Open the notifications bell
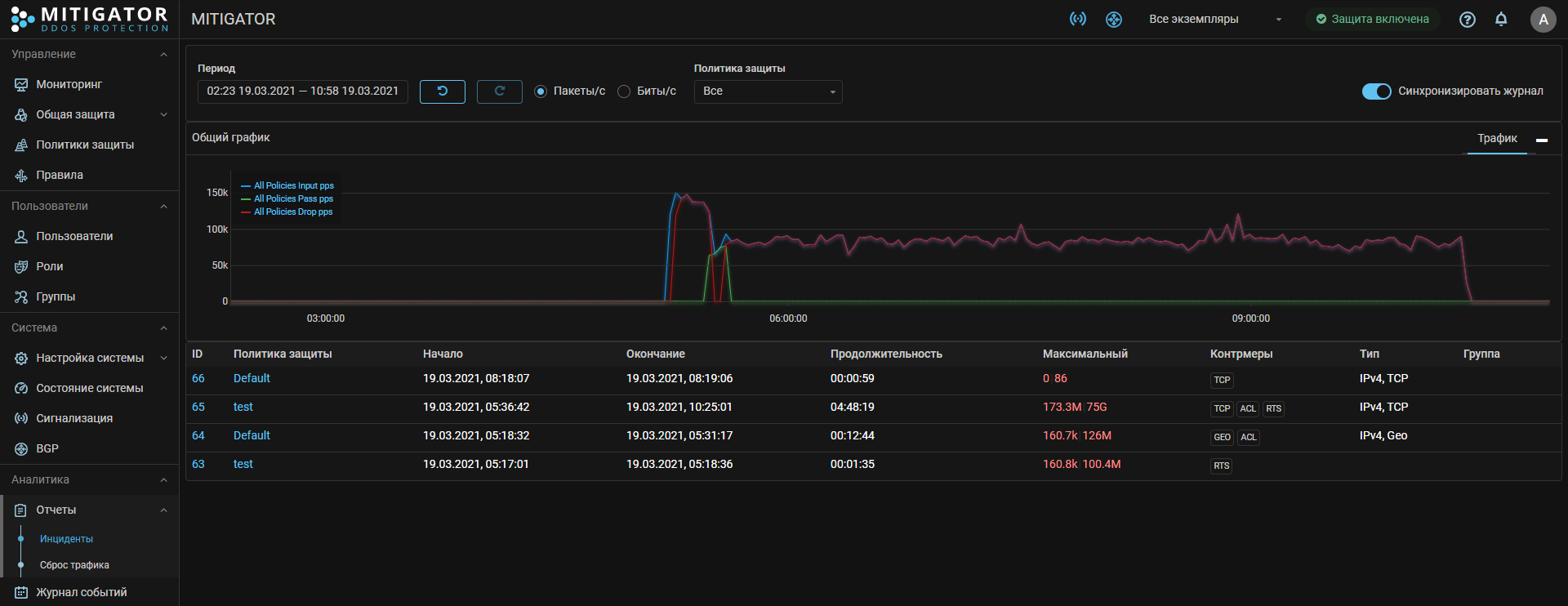 pyautogui.click(x=1501, y=19)
